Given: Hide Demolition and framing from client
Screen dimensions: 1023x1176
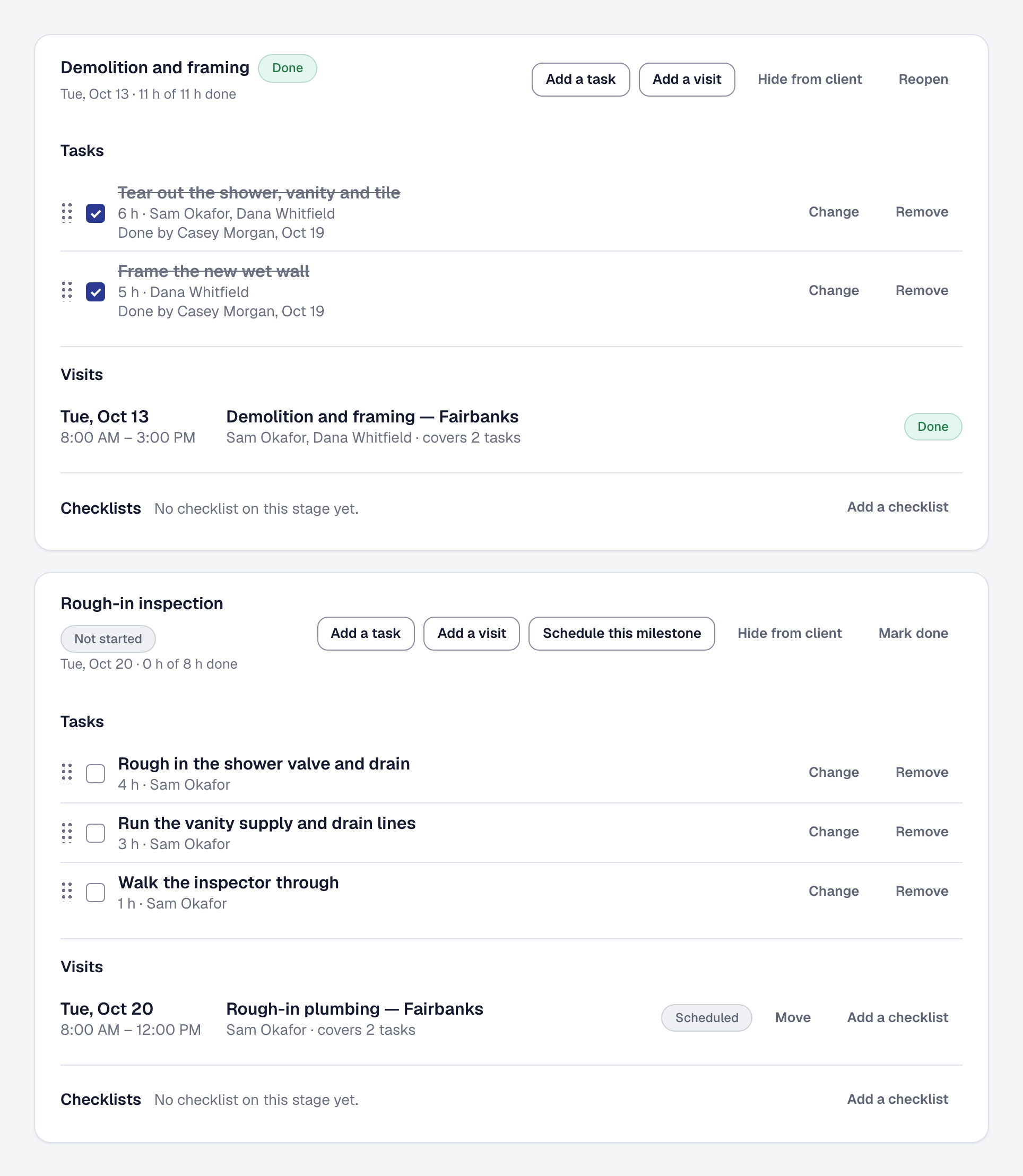Looking at the screenshot, I should pyautogui.click(x=810, y=80).
